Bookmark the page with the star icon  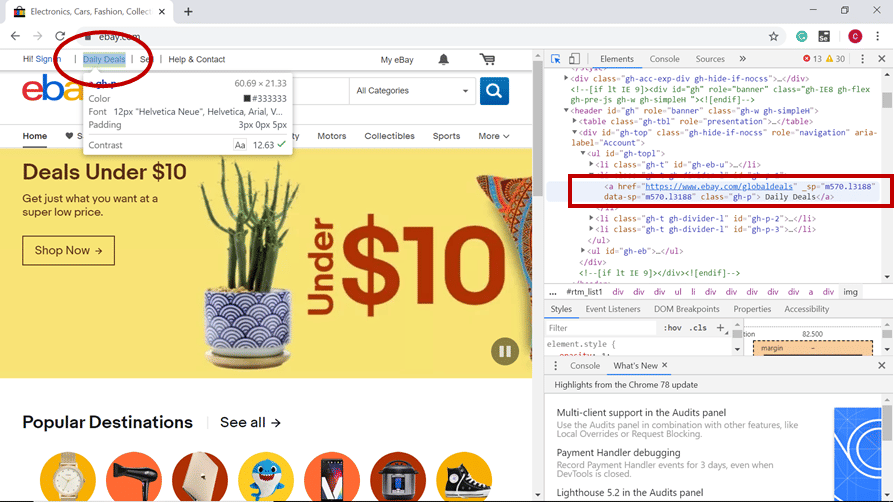tap(774, 36)
